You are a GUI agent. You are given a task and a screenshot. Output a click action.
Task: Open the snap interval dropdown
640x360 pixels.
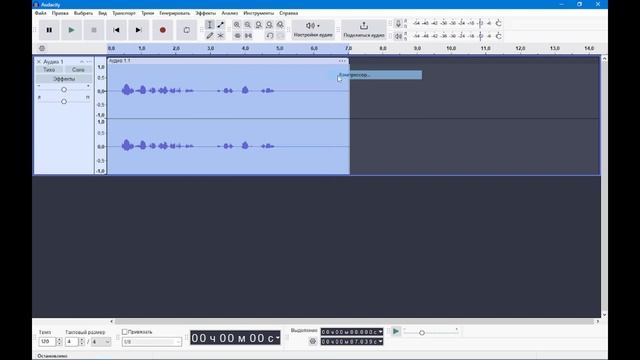(x=152, y=342)
